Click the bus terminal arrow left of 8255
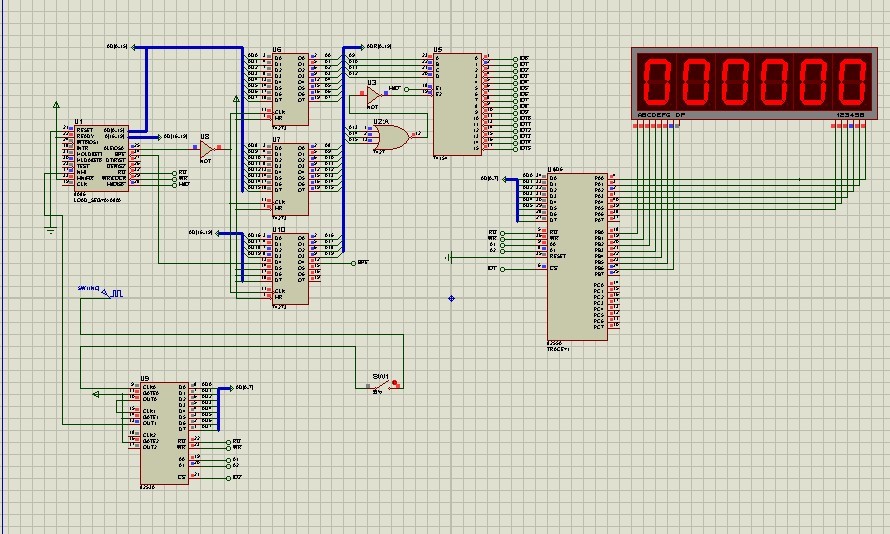Viewport: 890px width, 534px height. [503, 179]
